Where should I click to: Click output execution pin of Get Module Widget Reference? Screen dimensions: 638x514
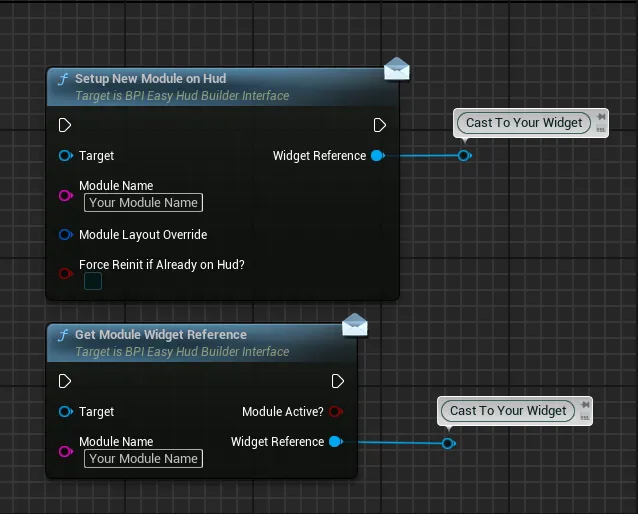pos(338,381)
